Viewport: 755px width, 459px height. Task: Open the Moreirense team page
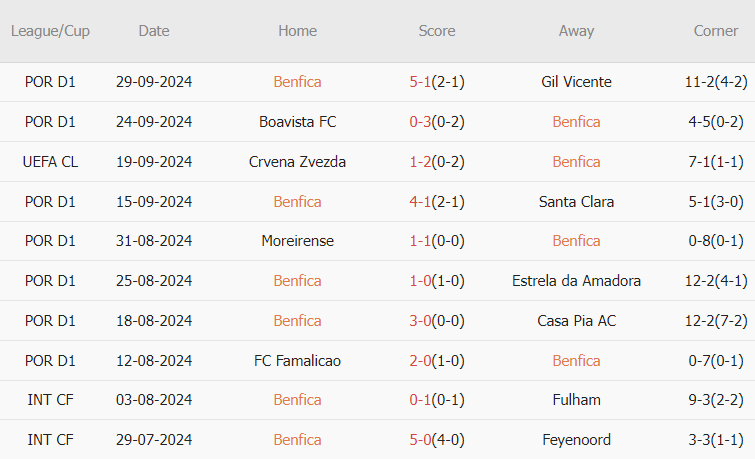tap(297, 241)
